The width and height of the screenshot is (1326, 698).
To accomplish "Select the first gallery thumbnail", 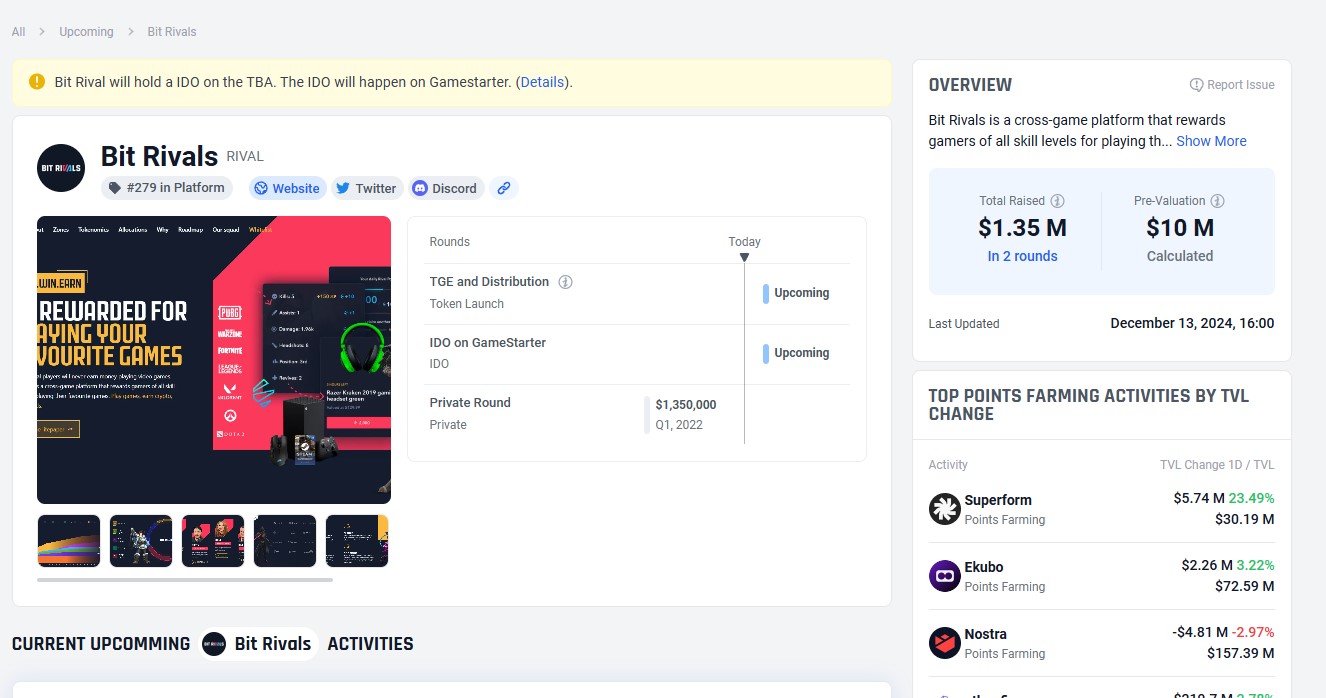I will pos(69,541).
